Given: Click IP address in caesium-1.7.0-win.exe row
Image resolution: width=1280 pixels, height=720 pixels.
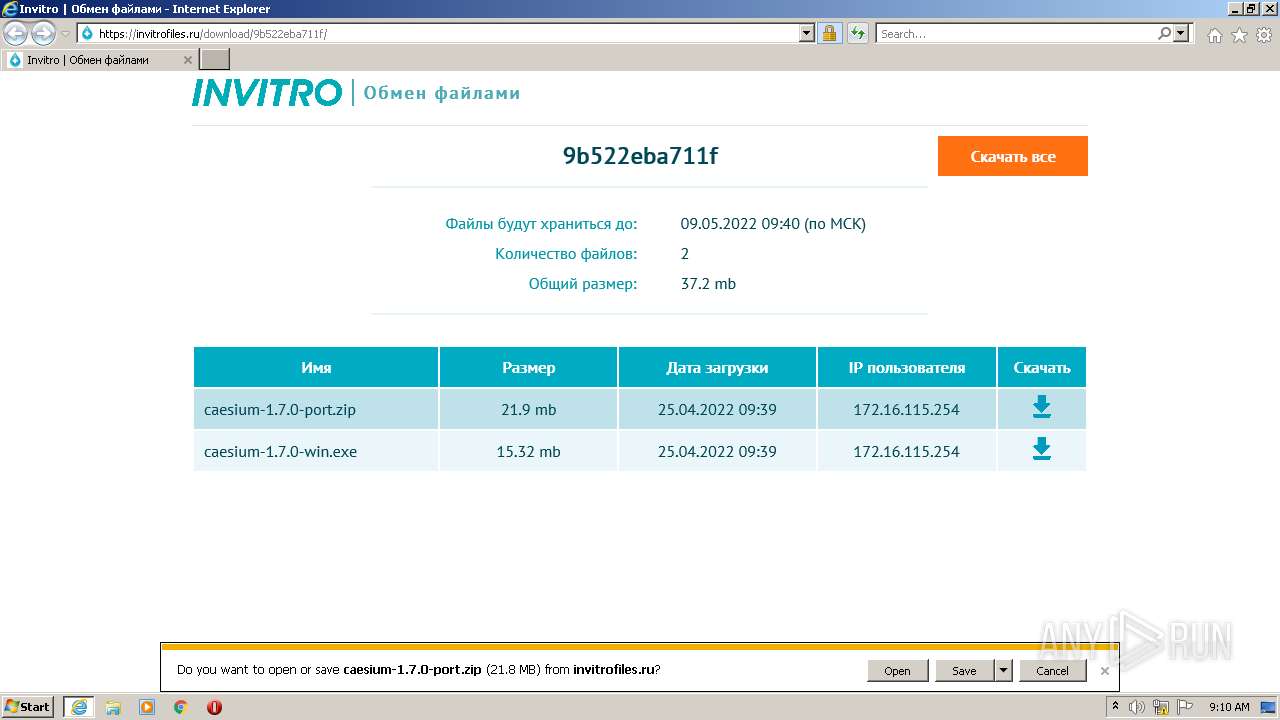Looking at the screenshot, I should [x=906, y=451].
